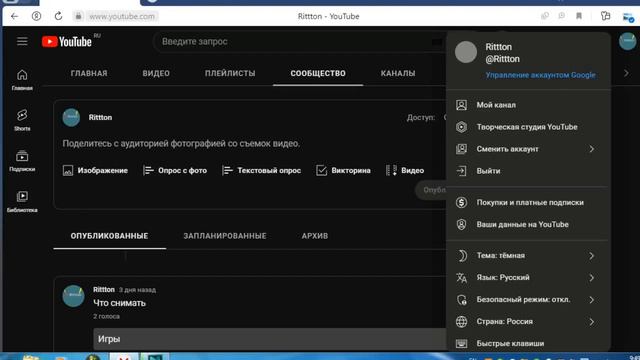Select the СООБЩЕСТВО tab
This screenshot has height=360, width=640.
pos(318,73)
